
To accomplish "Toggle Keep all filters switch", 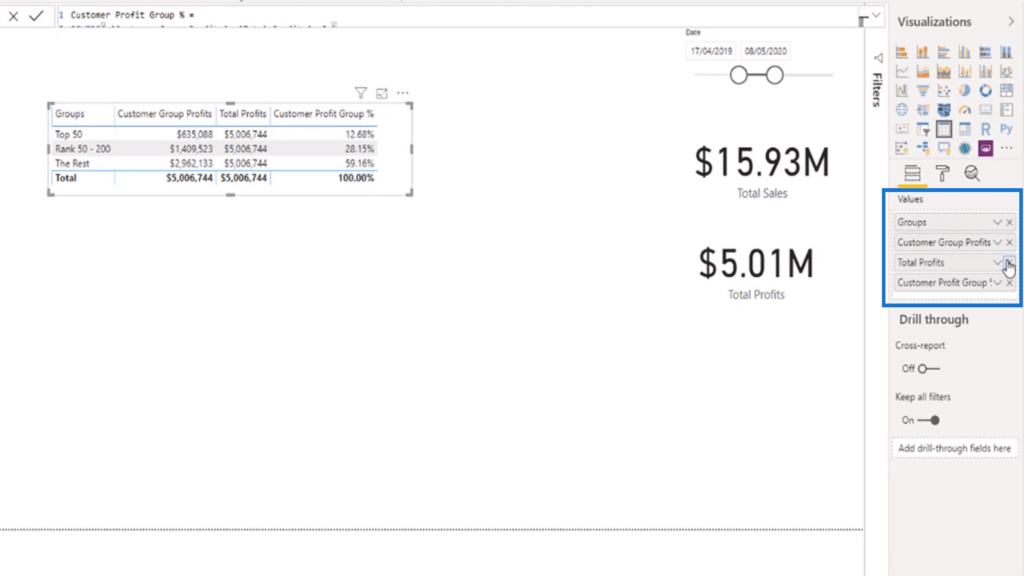I will pyautogui.click(x=928, y=421).
